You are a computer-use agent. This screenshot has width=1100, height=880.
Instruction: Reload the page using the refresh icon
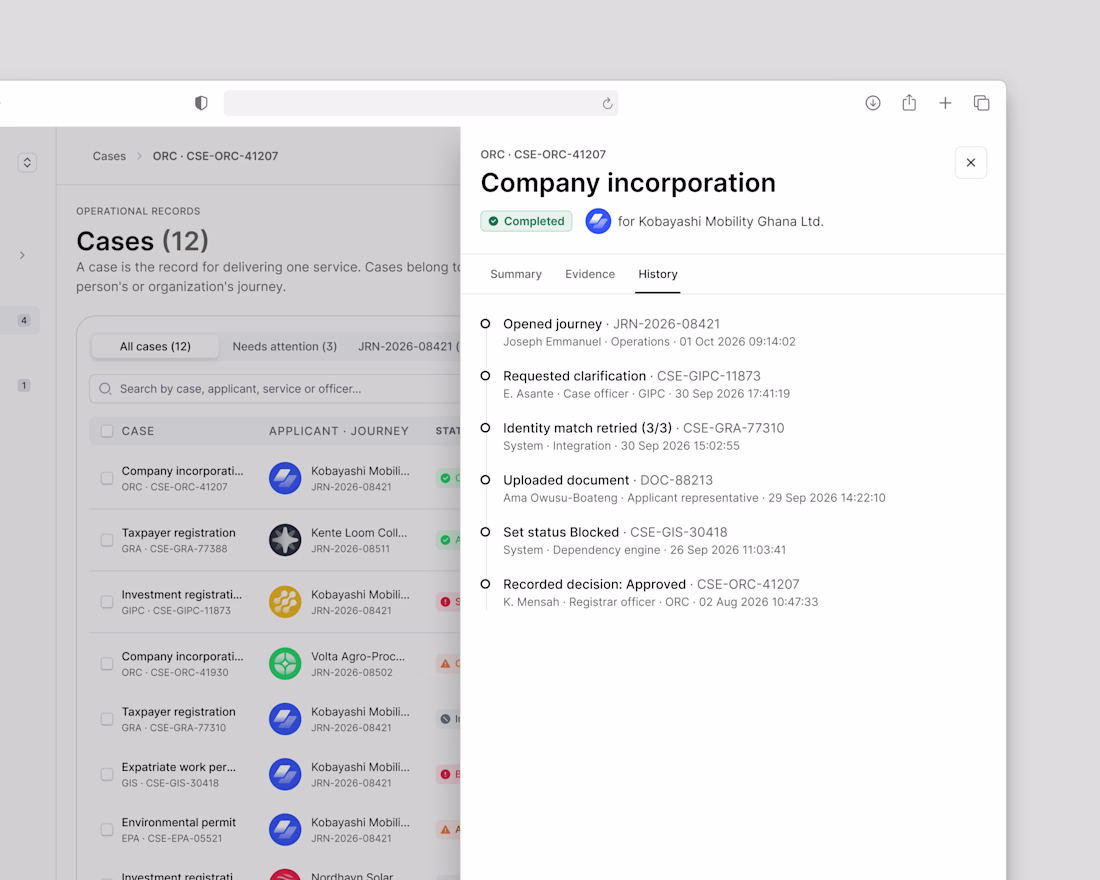pos(608,104)
